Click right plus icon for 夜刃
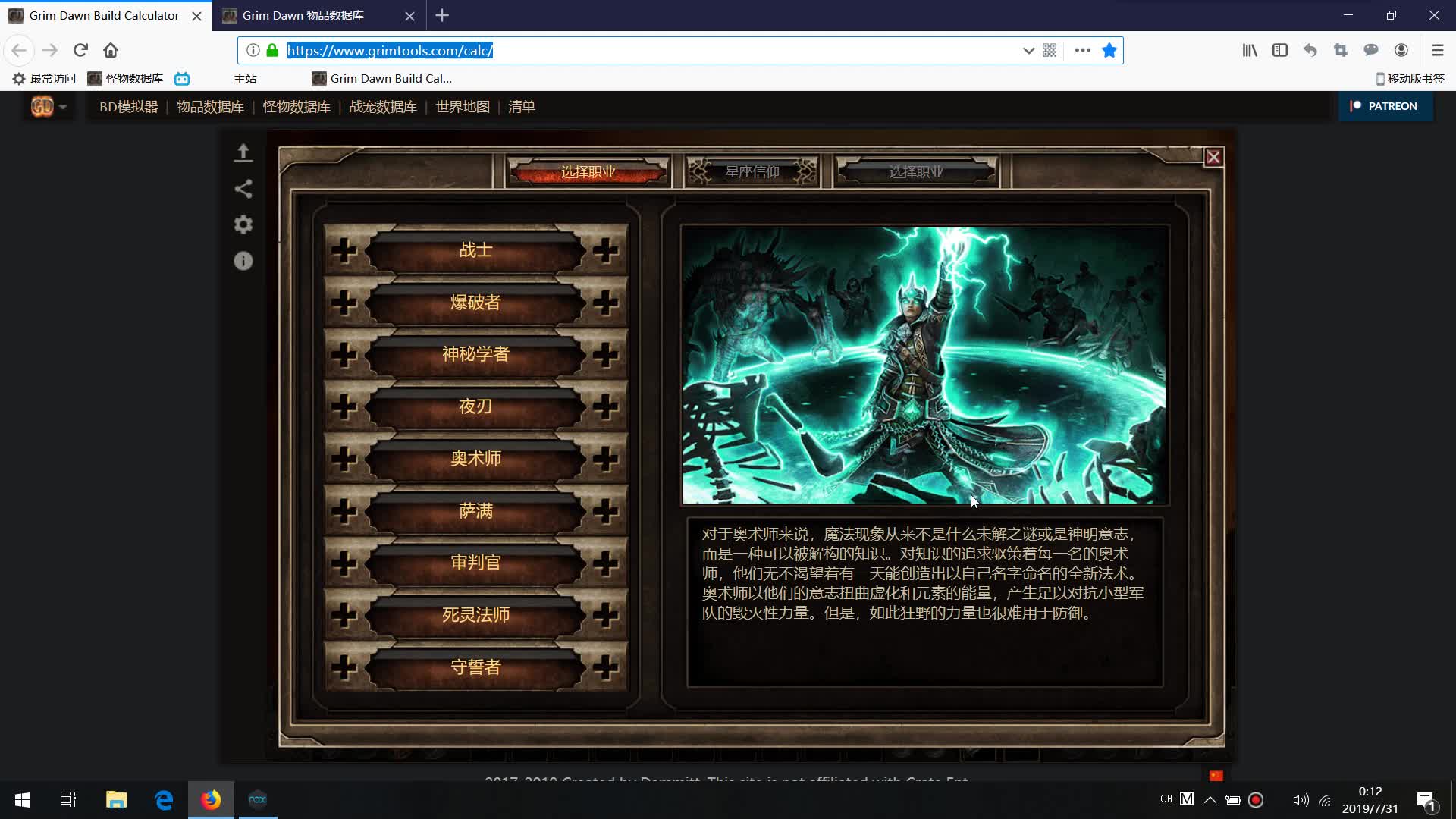This screenshot has height=819, width=1456. [x=605, y=406]
